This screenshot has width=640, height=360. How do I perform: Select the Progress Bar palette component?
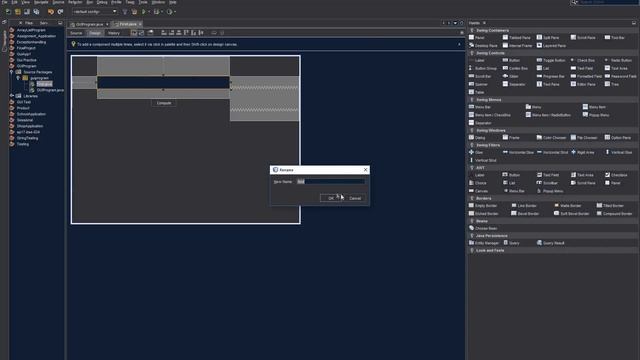(550, 76)
